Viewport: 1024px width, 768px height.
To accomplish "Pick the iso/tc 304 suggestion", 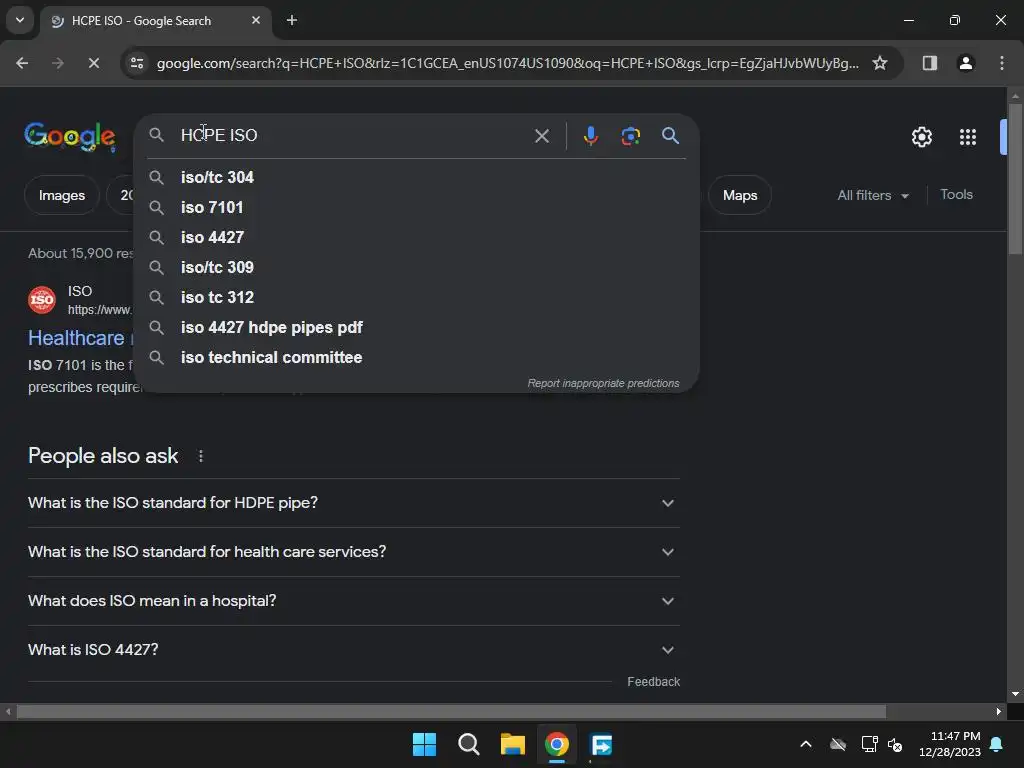I will (x=416, y=177).
